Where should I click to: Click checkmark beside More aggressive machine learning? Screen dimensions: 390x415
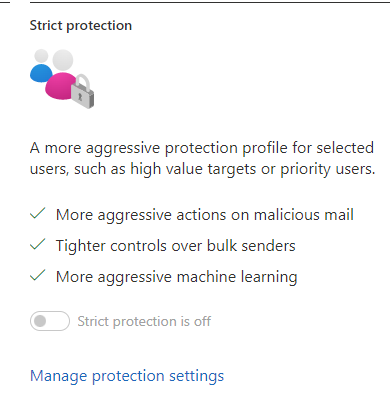(x=38, y=275)
